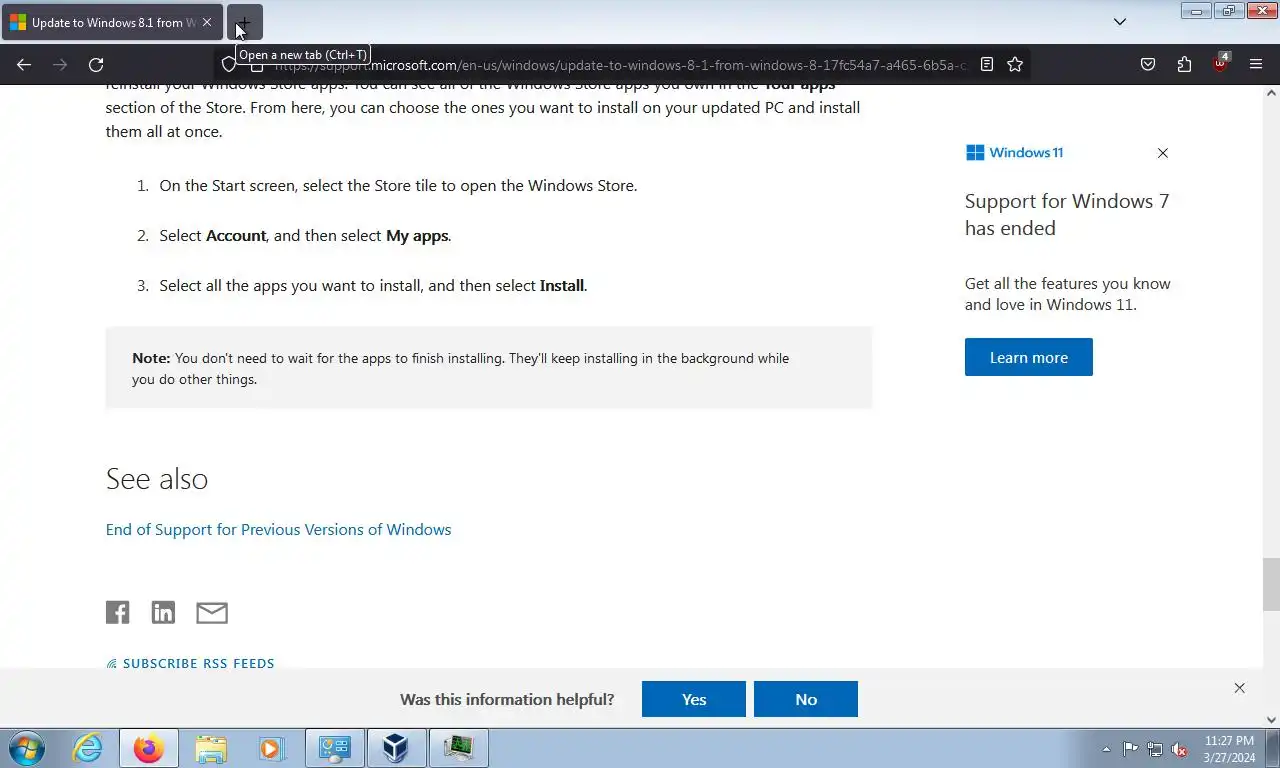The width and height of the screenshot is (1280, 768).
Task: Open the muted volume tray icon
Action: pos(1179,749)
